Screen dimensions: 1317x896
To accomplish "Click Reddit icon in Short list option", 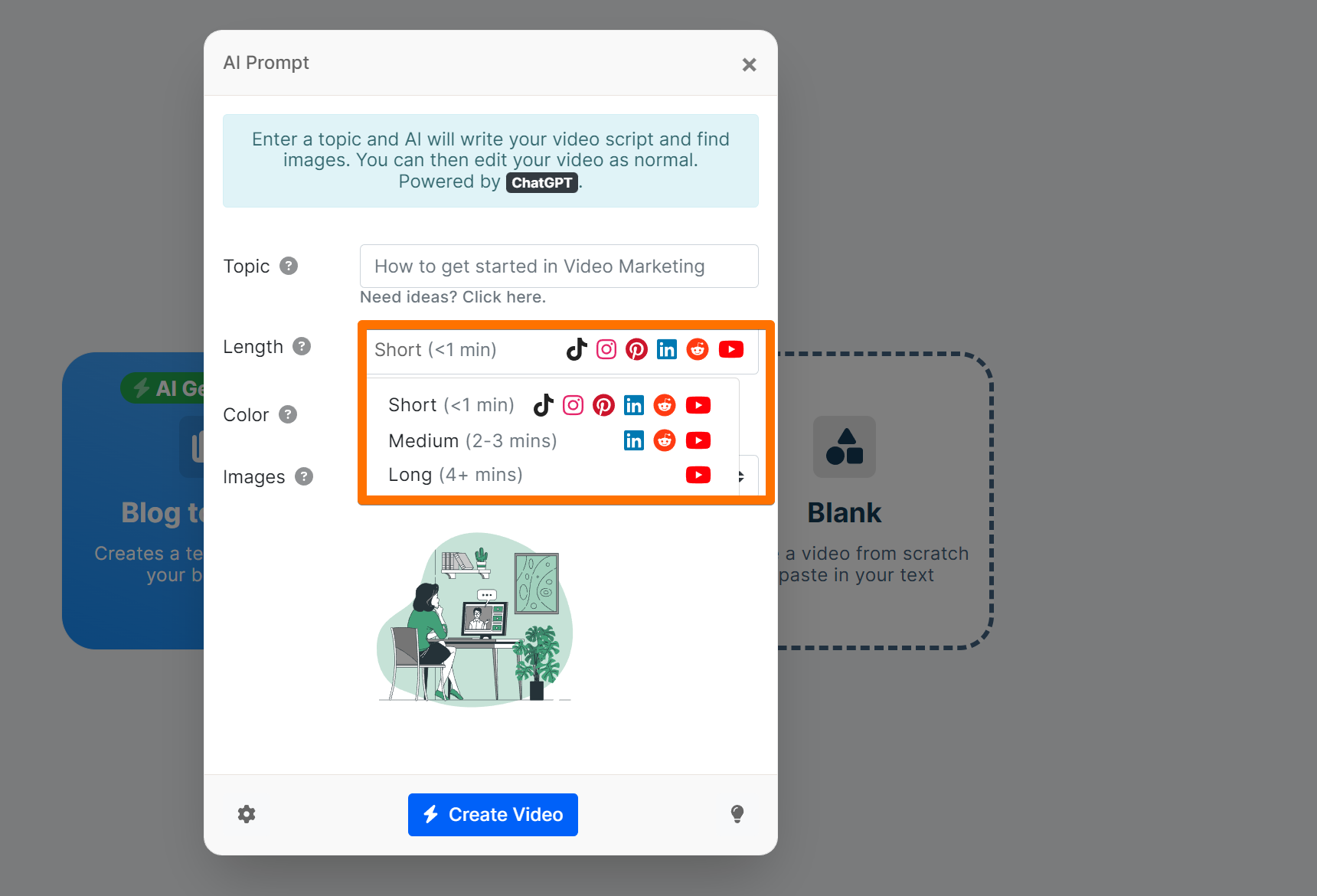I will (665, 405).
